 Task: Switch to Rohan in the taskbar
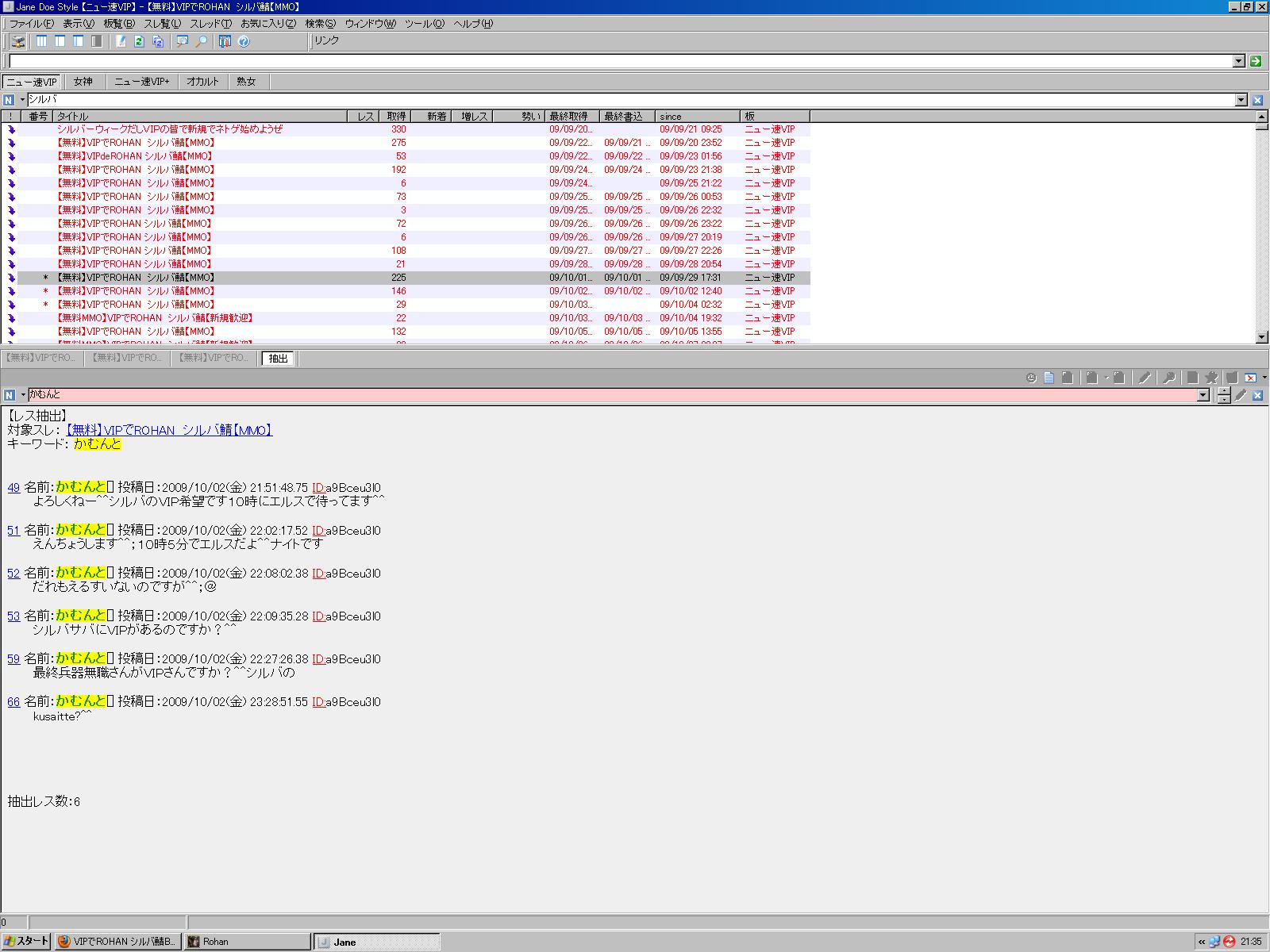[x=246, y=942]
